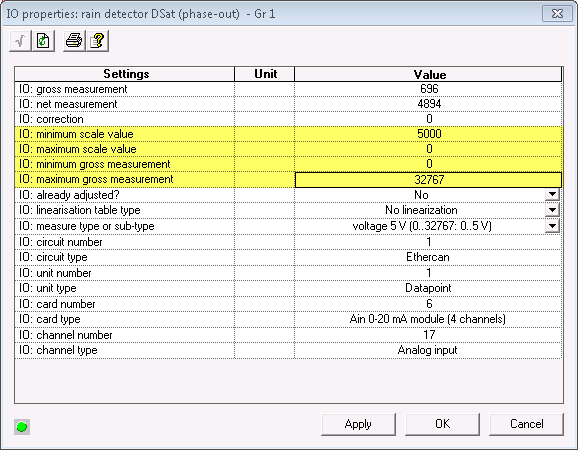This screenshot has height=450, width=578.
Task: Click the checkmark validate toolbar icon
Action: (20, 41)
